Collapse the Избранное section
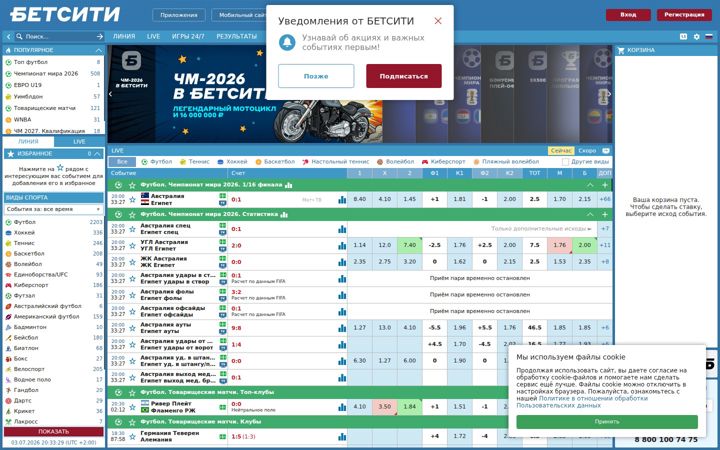Screen dimensions: 720x450 pyautogui.click(x=97, y=154)
